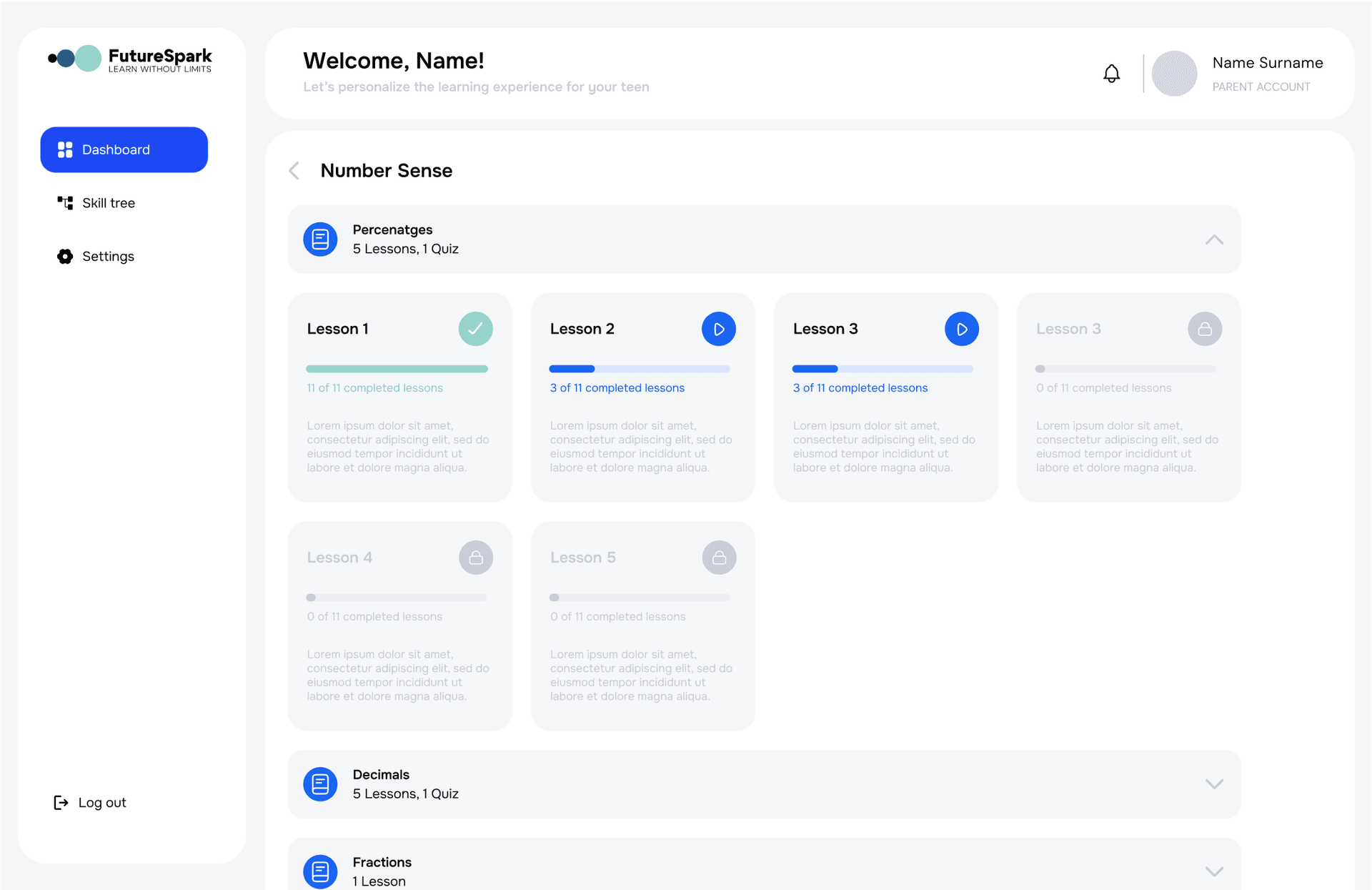This screenshot has width=1372, height=890.
Task: Click the Decimals book icon
Action: [x=319, y=784]
